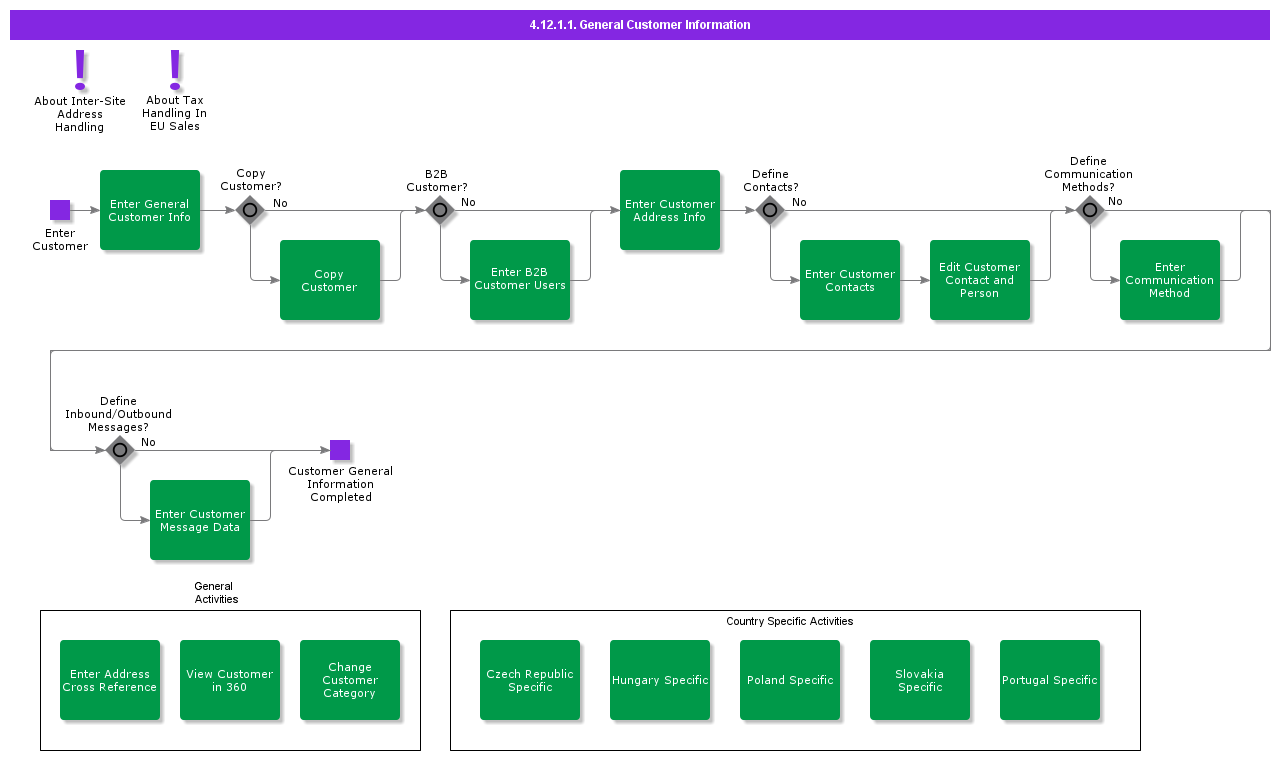Click the Copy Customer? decision gateway diamond
The height and width of the screenshot is (760, 1285).
pos(250,210)
